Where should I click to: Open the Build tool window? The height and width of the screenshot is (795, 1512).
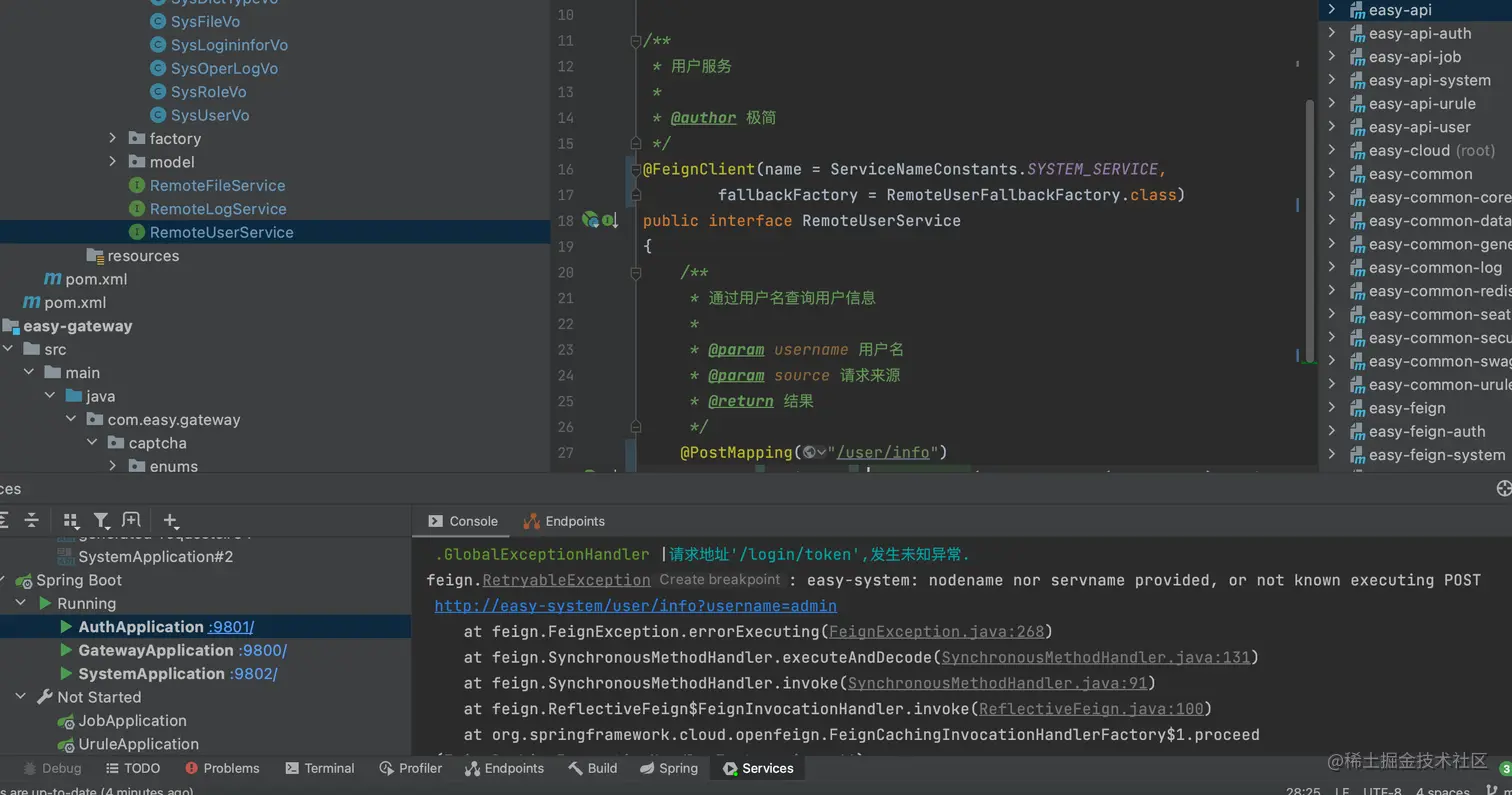click(x=592, y=768)
